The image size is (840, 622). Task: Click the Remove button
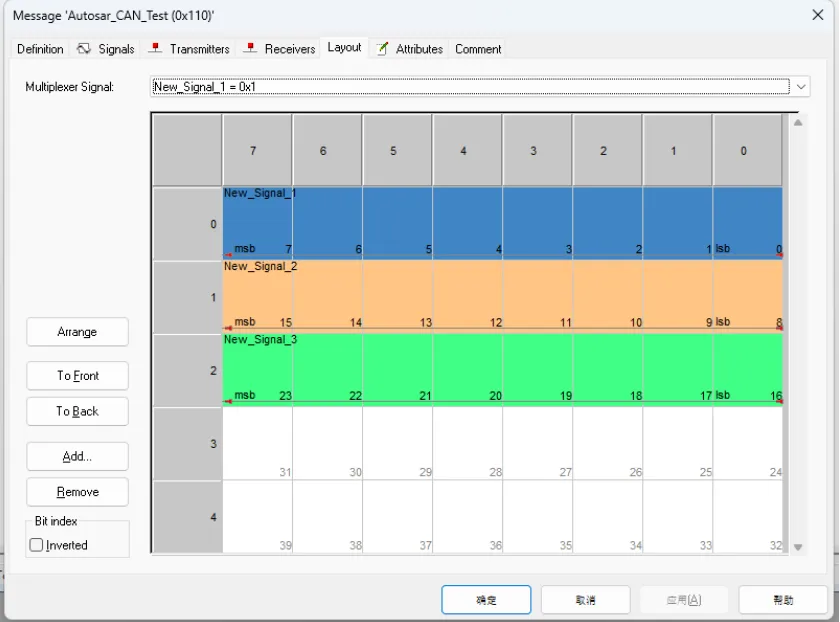pos(78,492)
